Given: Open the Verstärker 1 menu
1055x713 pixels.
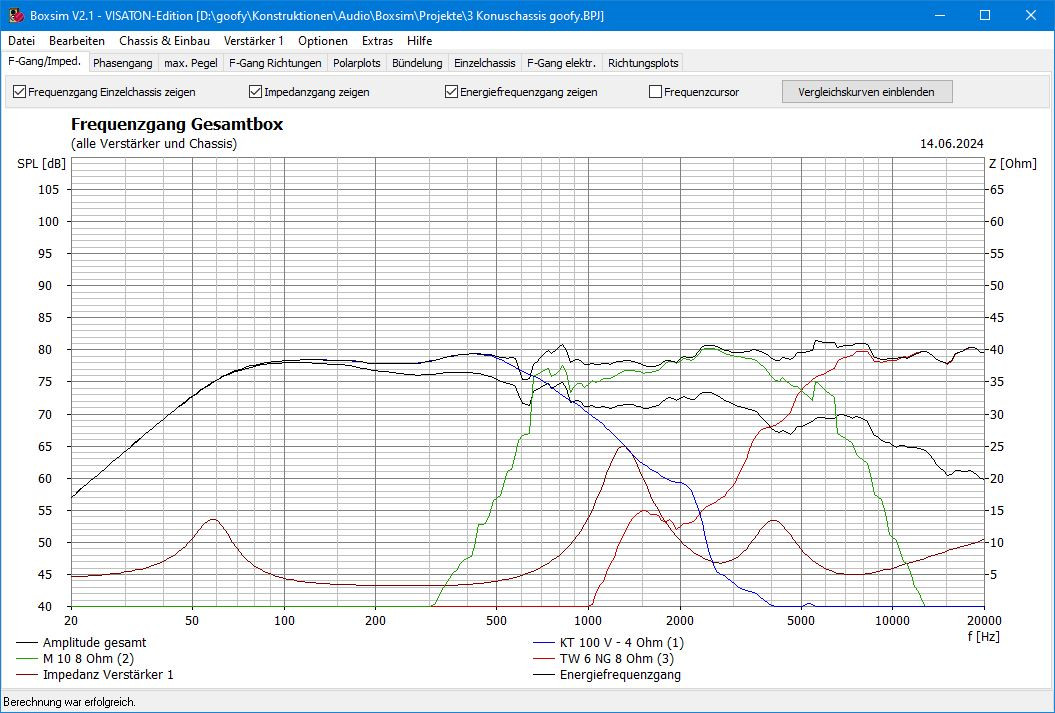Looking at the screenshot, I should coord(253,41).
